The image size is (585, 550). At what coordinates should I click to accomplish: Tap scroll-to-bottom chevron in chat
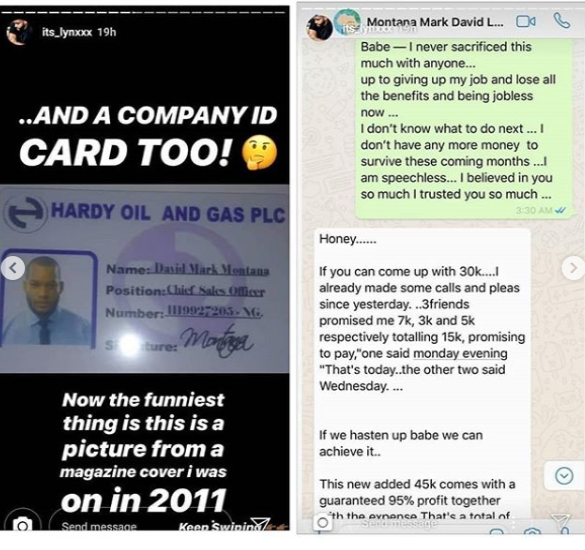point(564,476)
